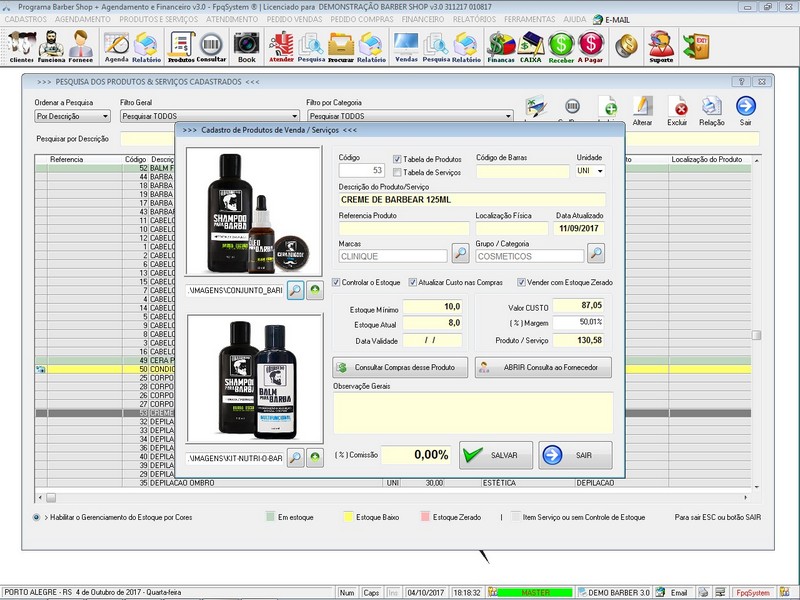Open the Fornece suppliers icon
Screen dimensions: 800x600
pos(81,46)
